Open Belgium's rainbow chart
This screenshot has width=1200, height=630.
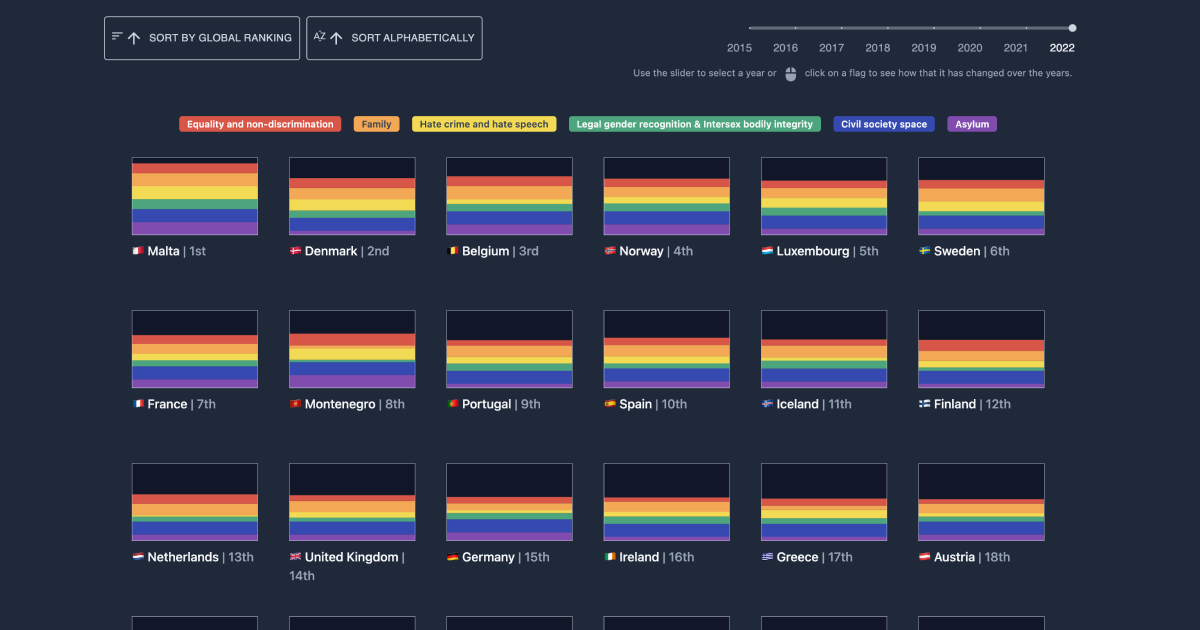coord(509,196)
